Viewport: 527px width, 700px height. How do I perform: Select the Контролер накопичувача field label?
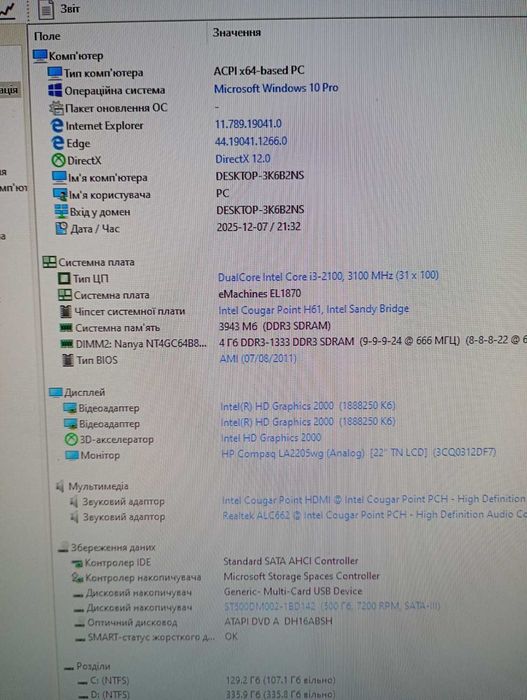tap(143, 578)
